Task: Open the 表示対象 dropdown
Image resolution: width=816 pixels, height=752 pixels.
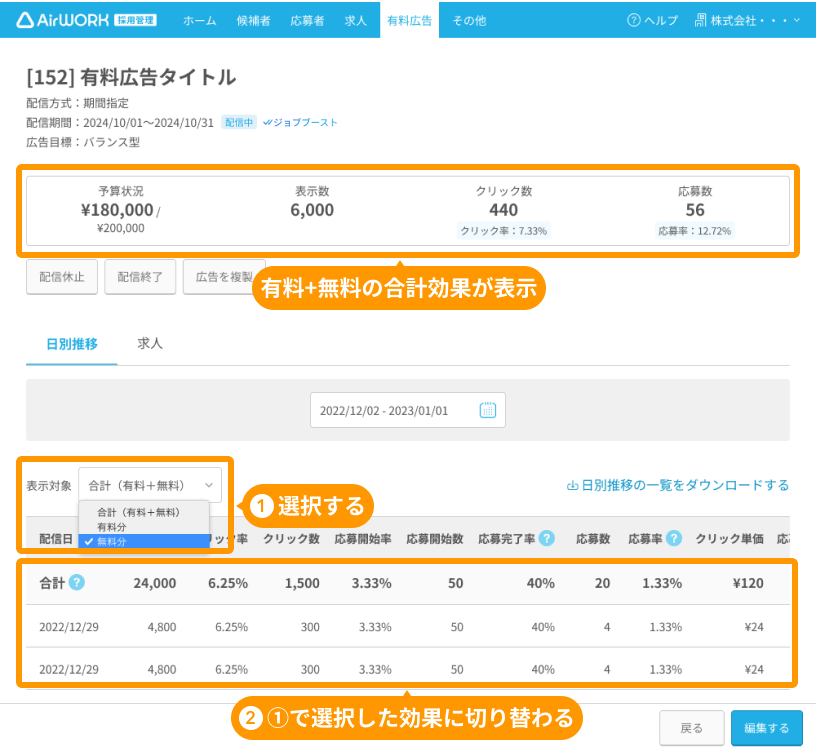Action: 150,485
